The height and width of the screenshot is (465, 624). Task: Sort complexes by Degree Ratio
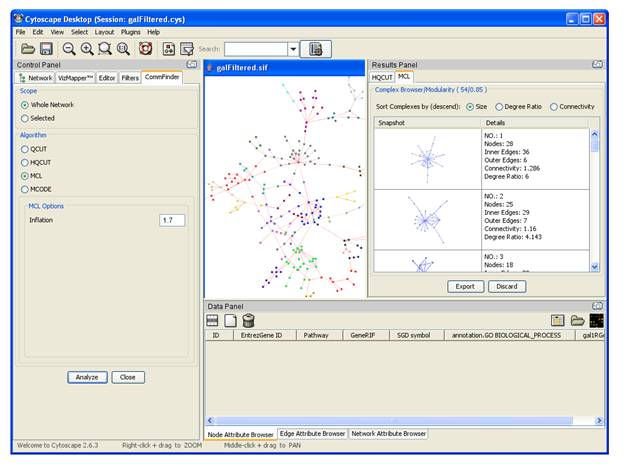click(499, 107)
